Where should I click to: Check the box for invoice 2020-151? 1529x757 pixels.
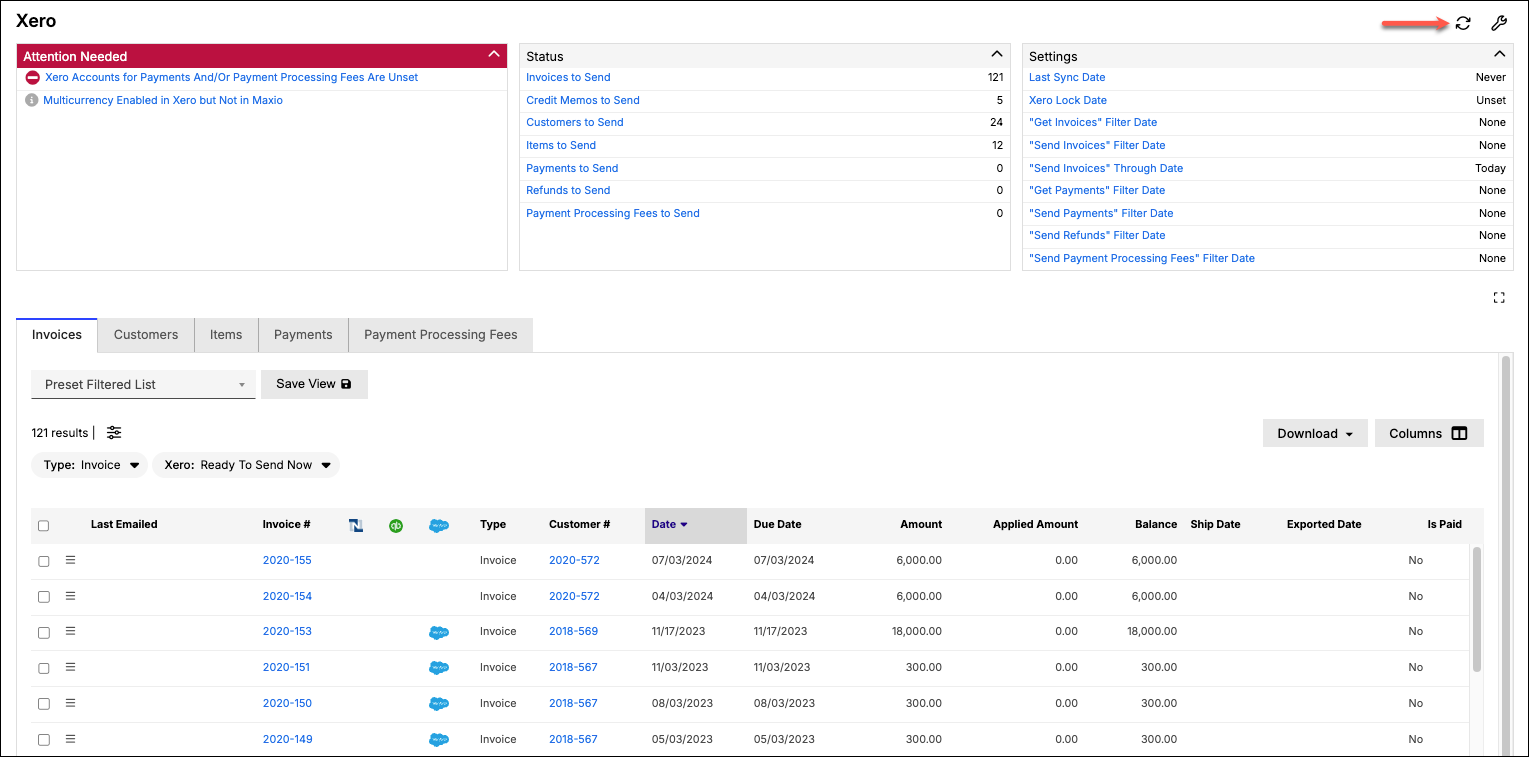[x=43, y=668]
